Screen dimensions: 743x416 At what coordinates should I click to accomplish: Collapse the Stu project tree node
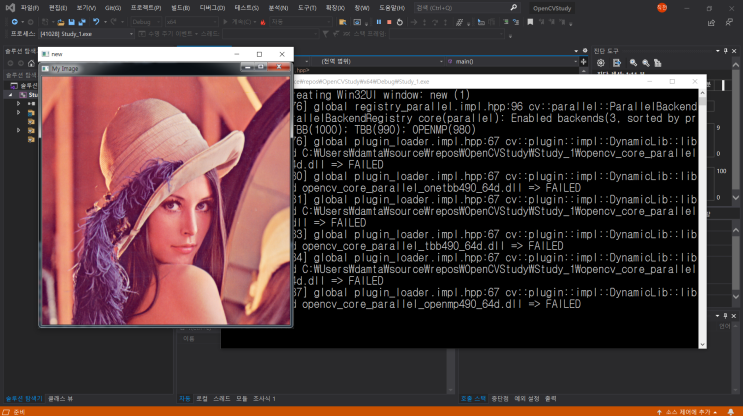(x=10, y=95)
